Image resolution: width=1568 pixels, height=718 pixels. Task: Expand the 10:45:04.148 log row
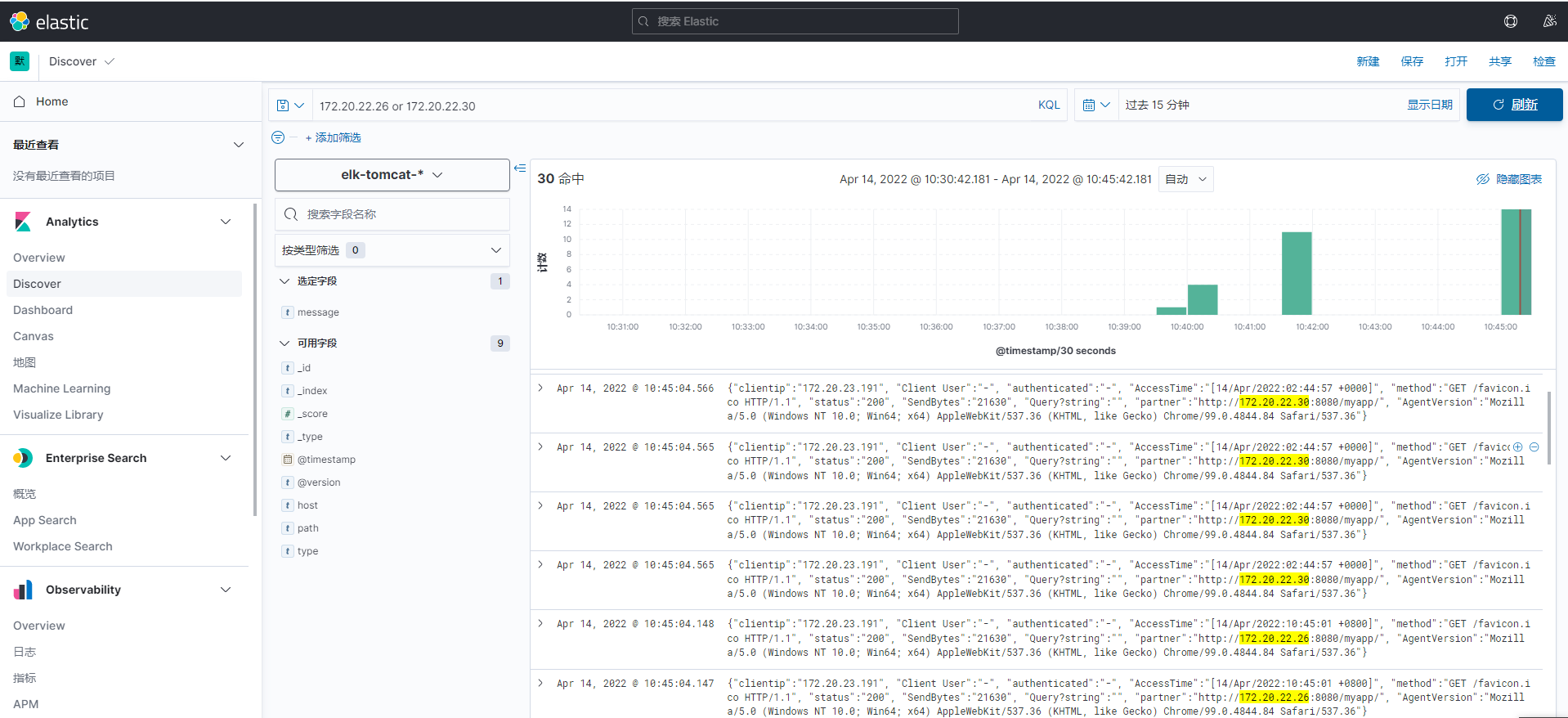pyautogui.click(x=540, y=623)
